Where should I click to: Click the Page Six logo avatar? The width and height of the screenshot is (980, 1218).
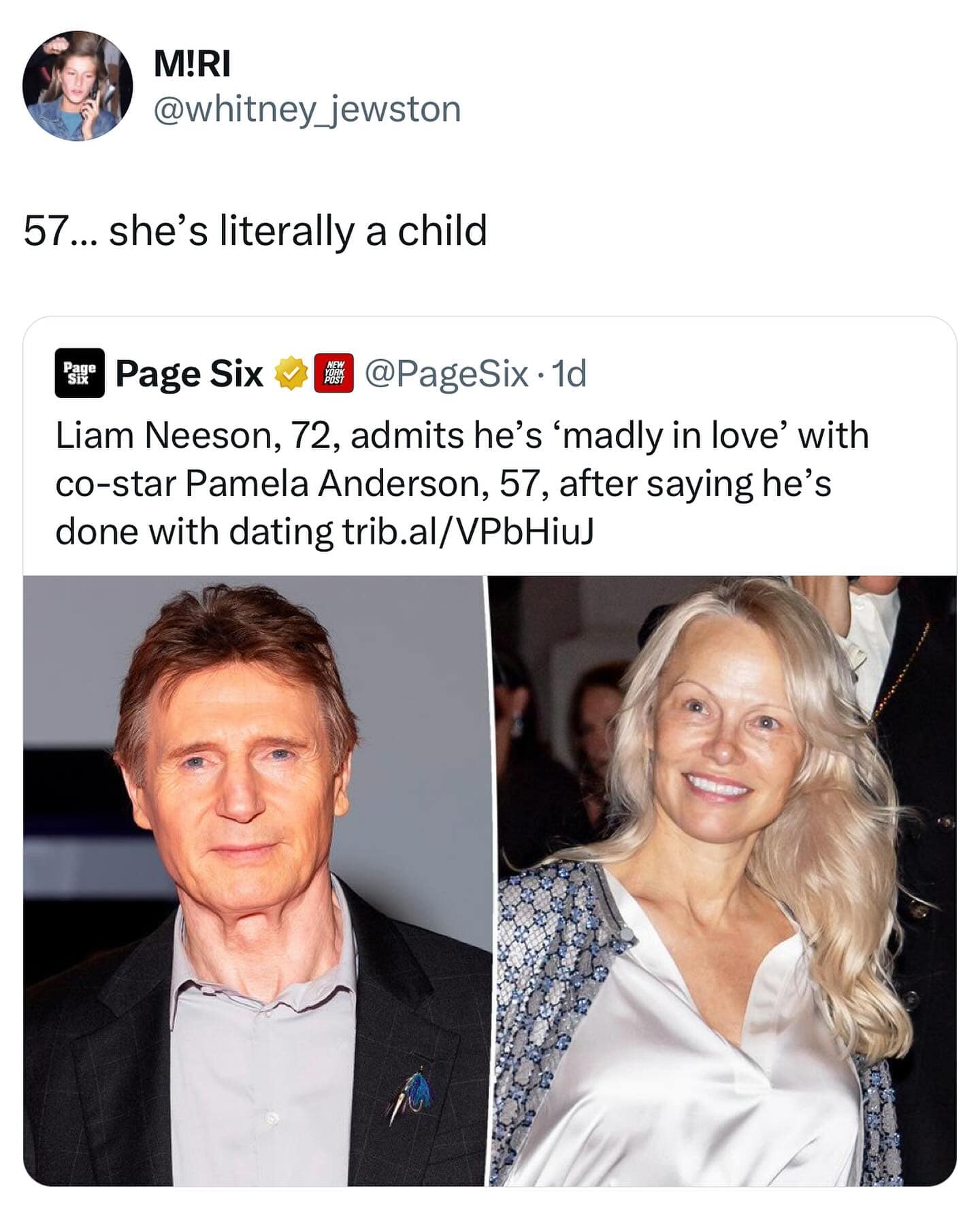point(80,373)
